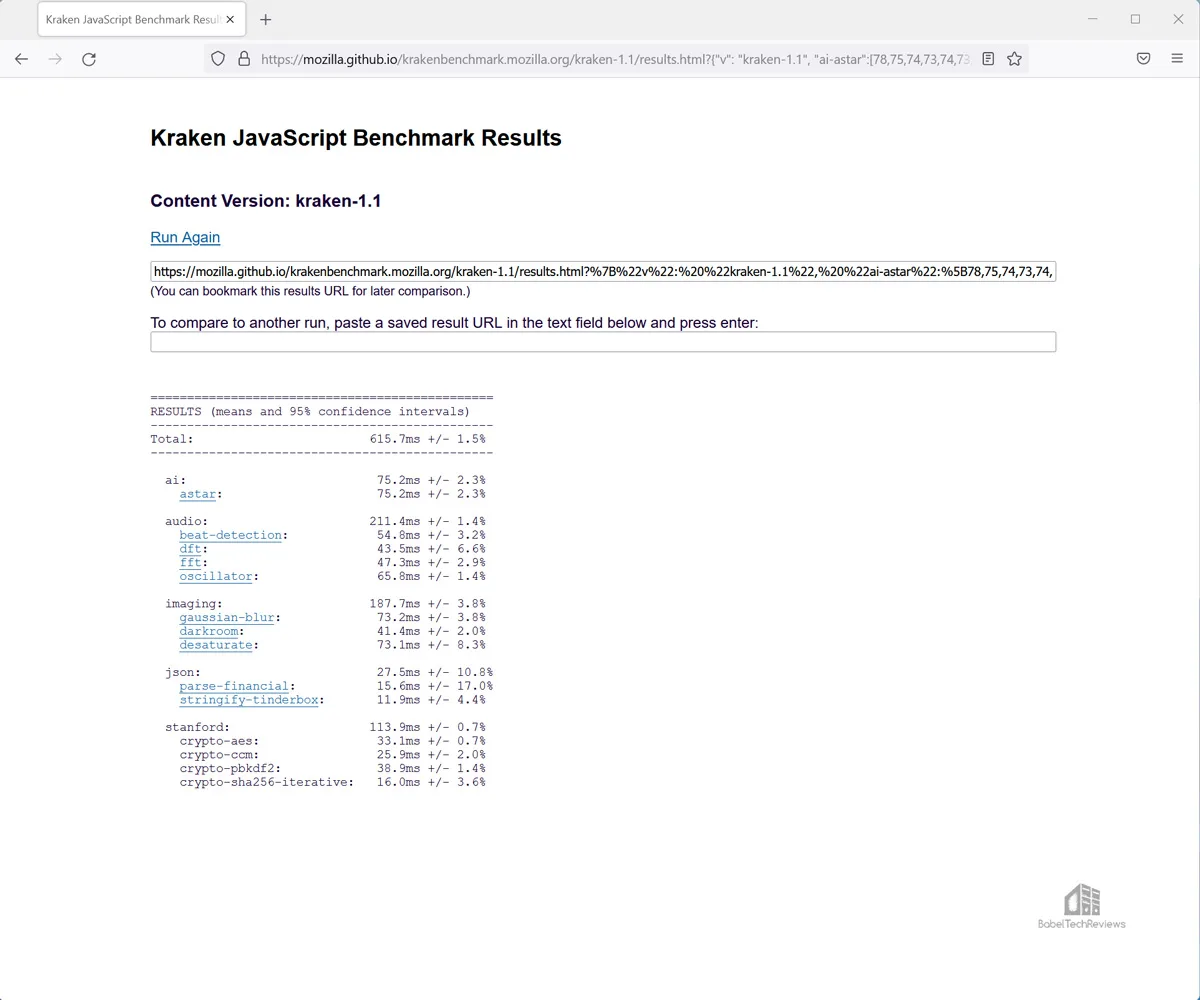Open the tracking protection shield
This screenshot has width=1200, height=1000.
coord(218,59)
